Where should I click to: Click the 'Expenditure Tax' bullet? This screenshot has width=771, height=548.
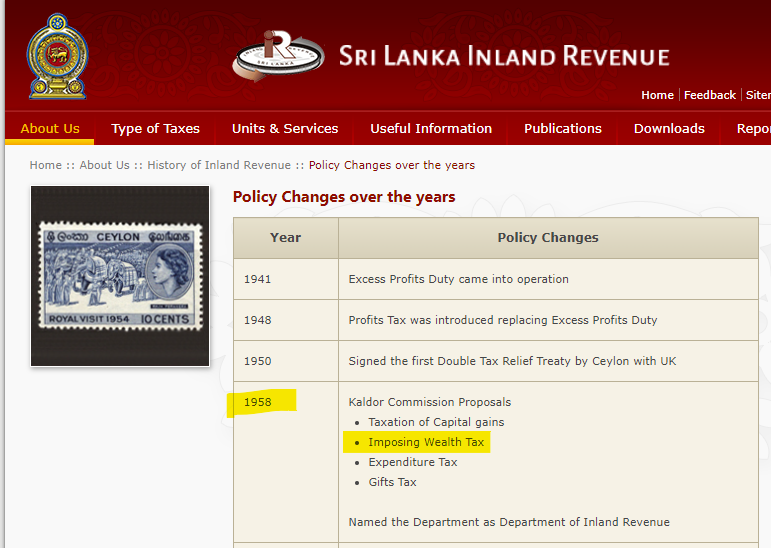pyautogui.click(x=413, y=462)
